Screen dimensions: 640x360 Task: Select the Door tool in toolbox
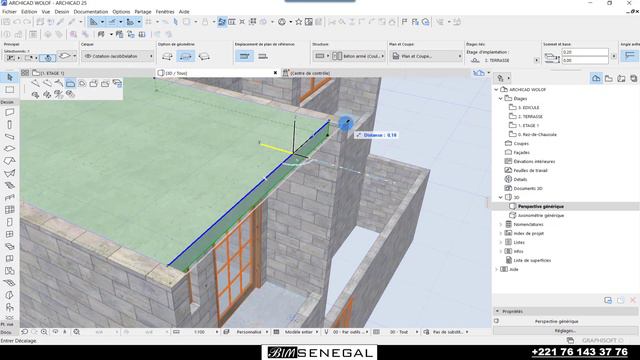10,222
